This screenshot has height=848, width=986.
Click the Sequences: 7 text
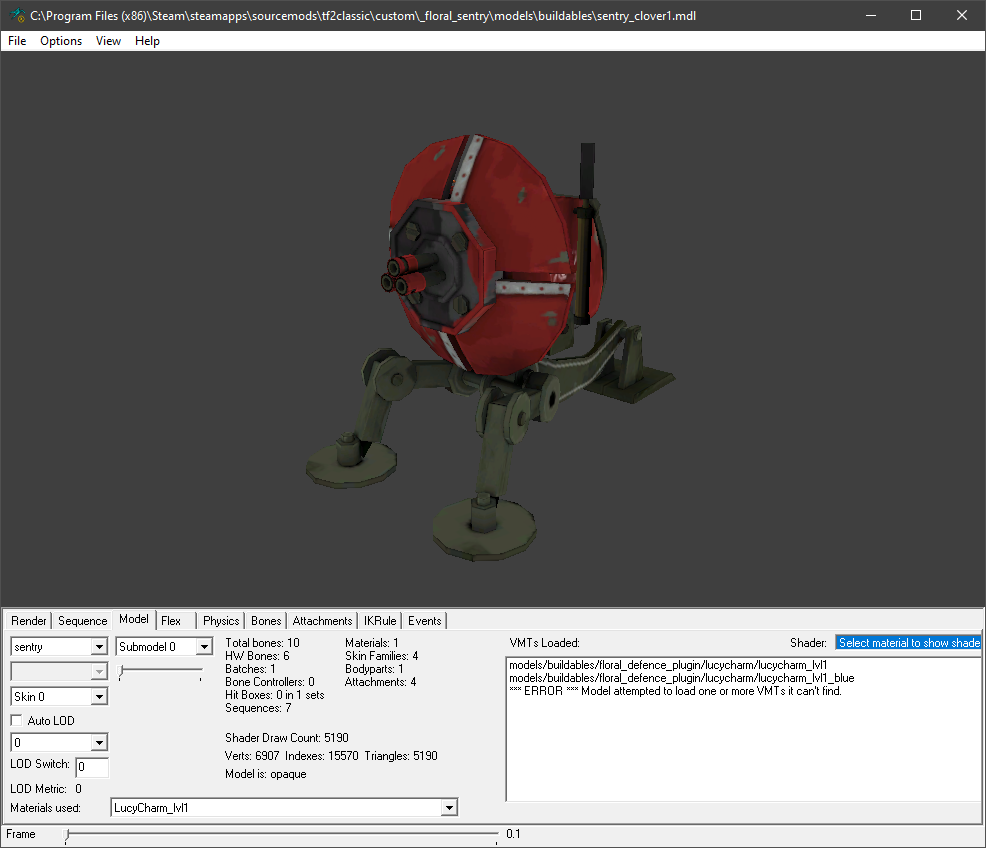click(258, 708)
